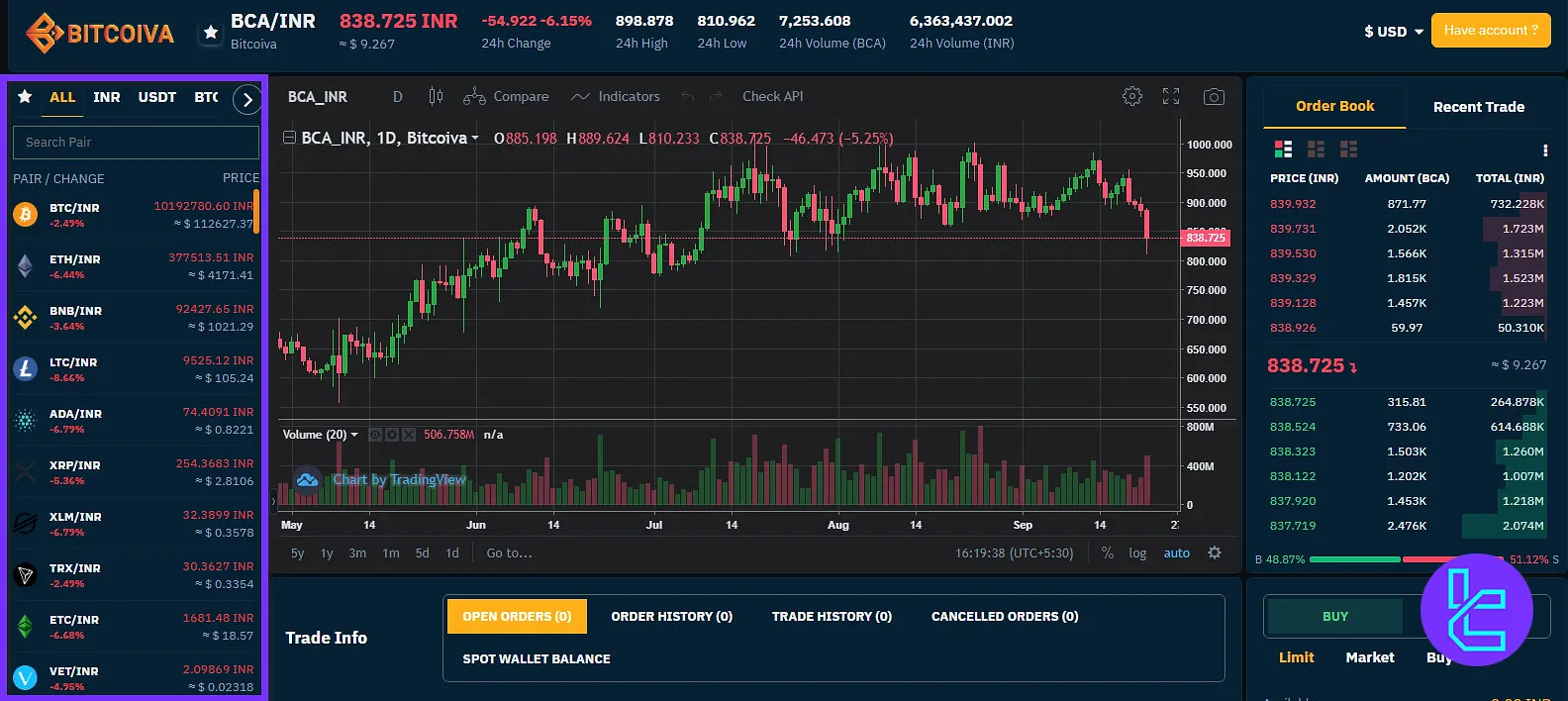Image resolution: width=1568 pixels, height=701 pixels.
Task: Open the Order History tab
Action: [x=671, y=616]
